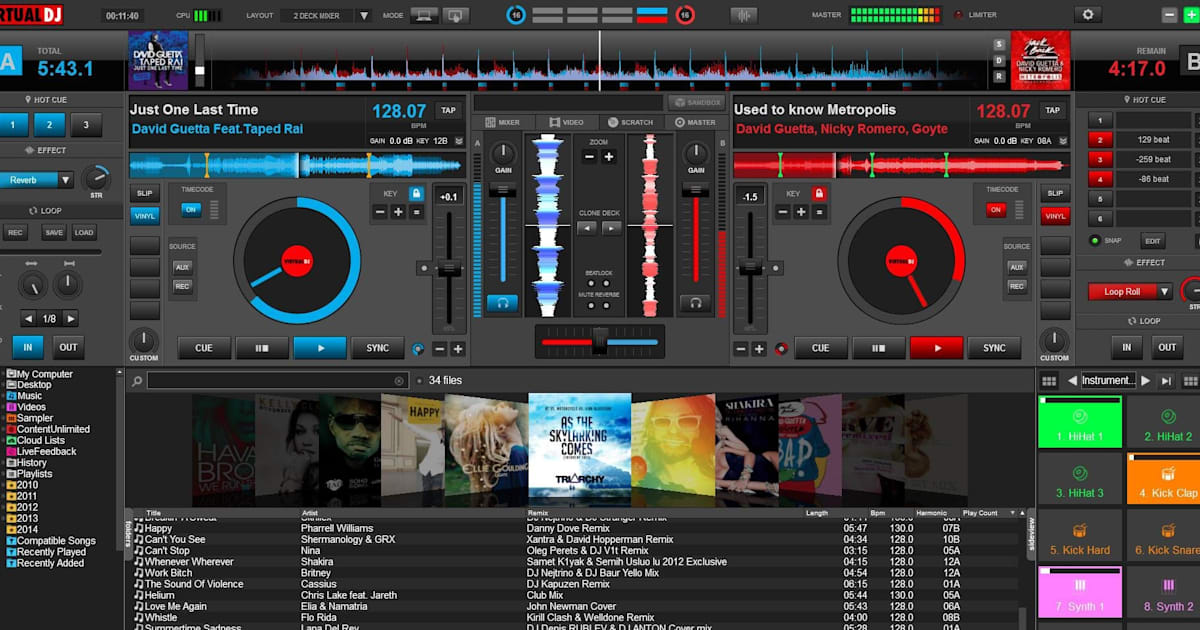Click the CUE button on deck B
Image resolution: width=1200 pixels, height=630 pixels.
click(820, 348)
